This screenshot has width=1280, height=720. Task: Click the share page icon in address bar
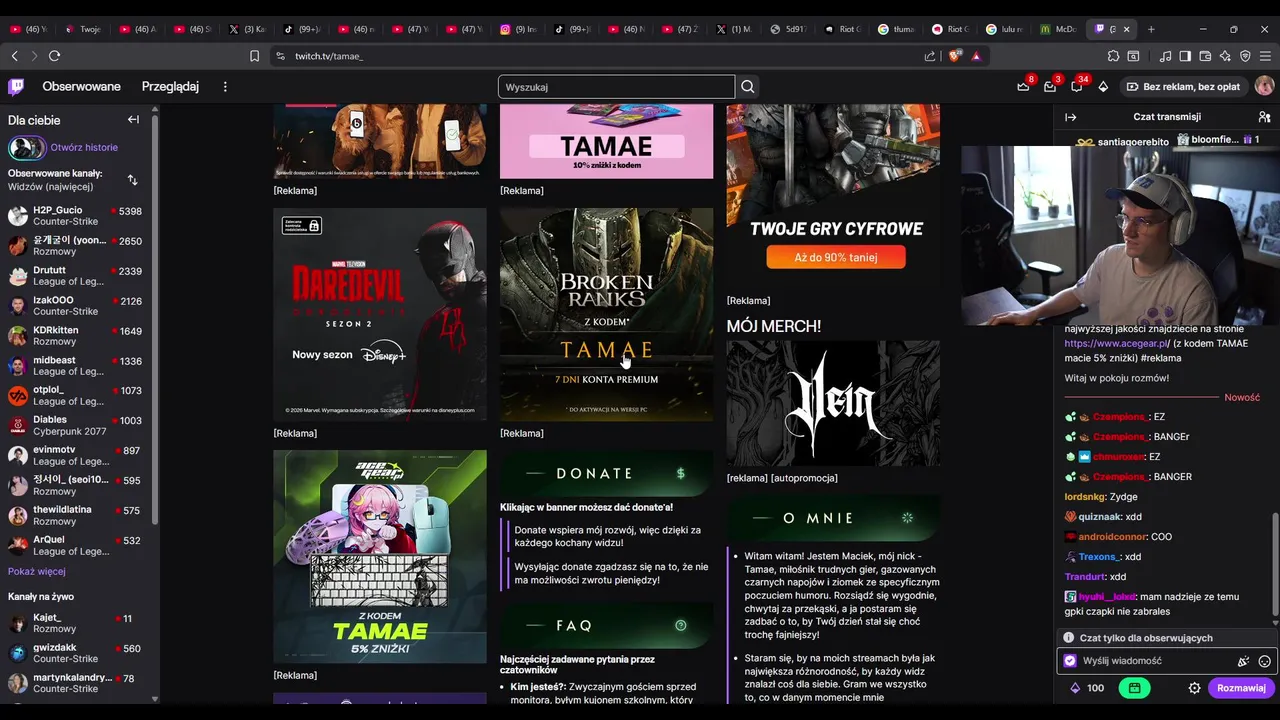click(x=930, y=56)
